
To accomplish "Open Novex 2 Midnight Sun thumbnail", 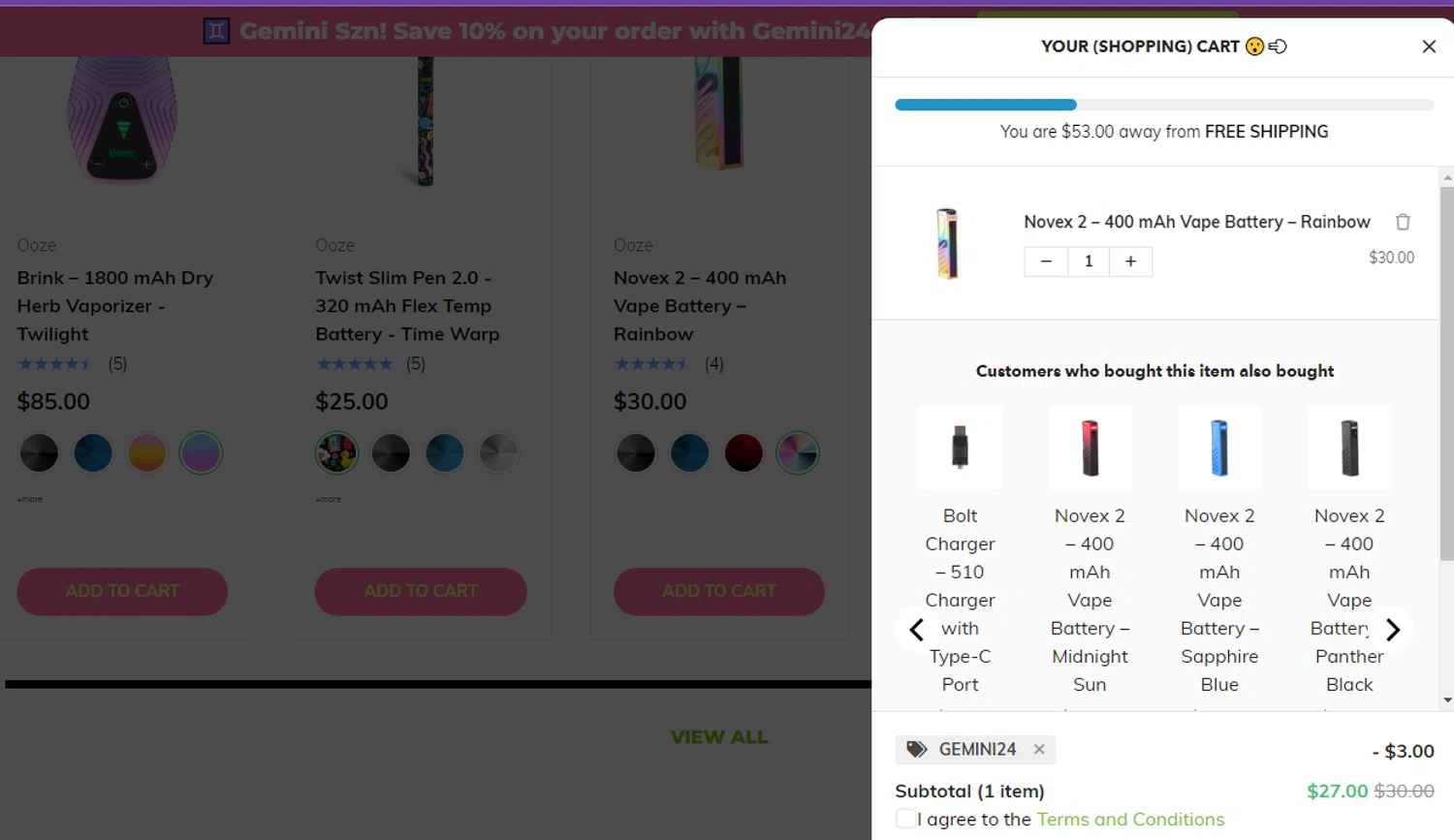I will pos(1090,448).
